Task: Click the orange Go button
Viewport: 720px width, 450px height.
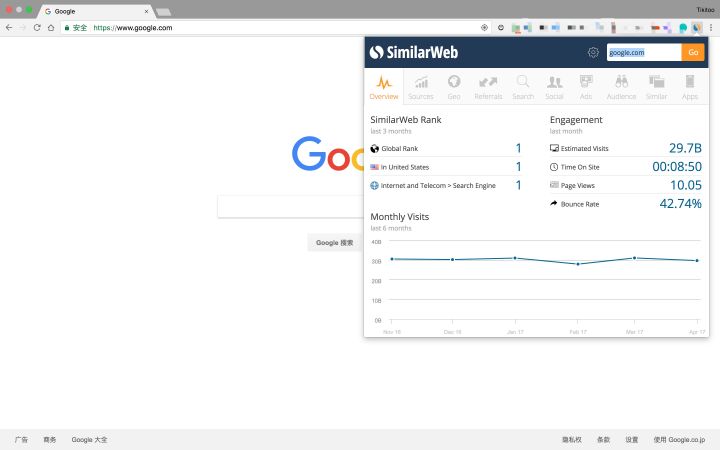Action: click(693, 52)
